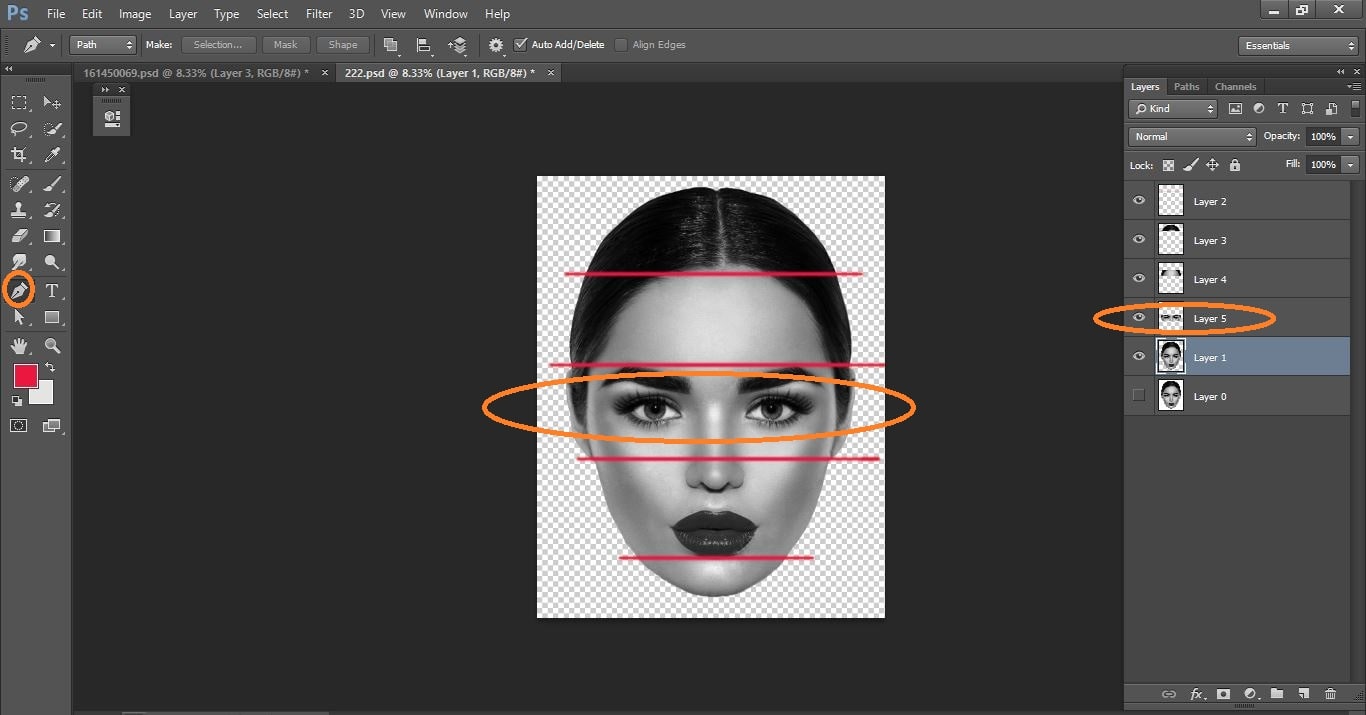Open the Opacity dropdown arrow
Viewport: 1366px width, 715px height.
pyautogui.click(x=1349, y=136)
